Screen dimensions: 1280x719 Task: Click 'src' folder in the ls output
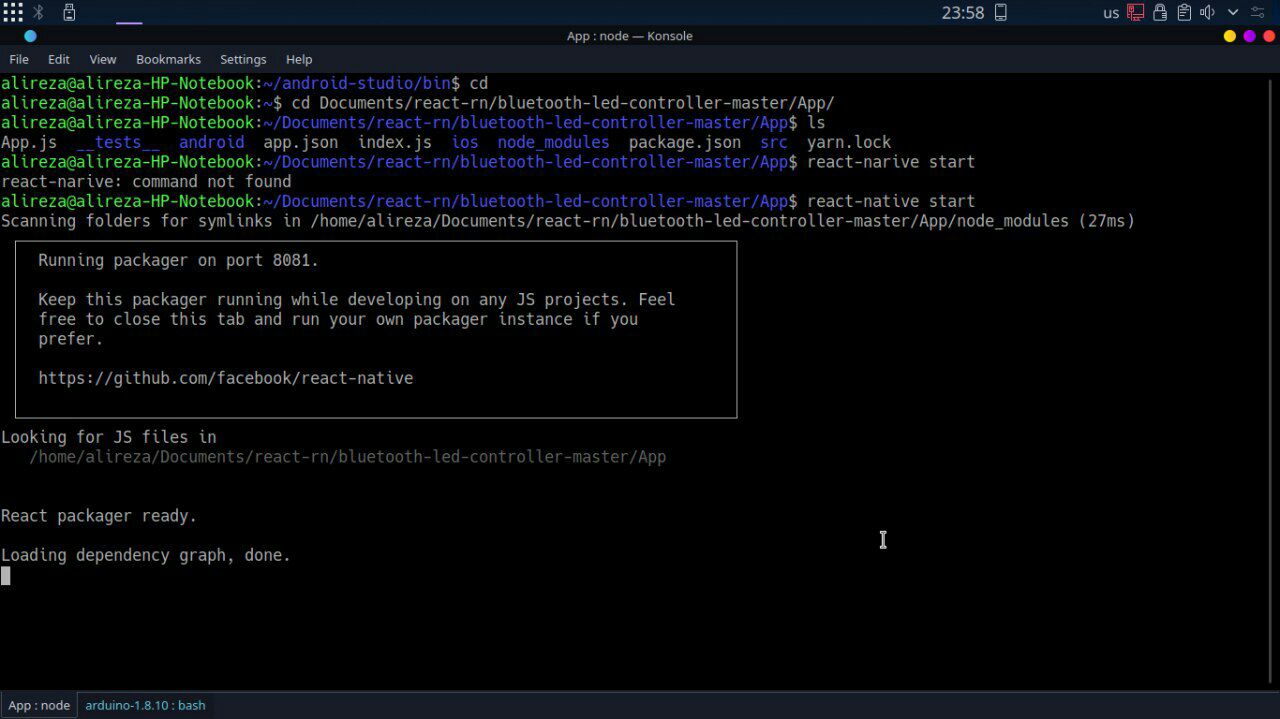(774, 142)
